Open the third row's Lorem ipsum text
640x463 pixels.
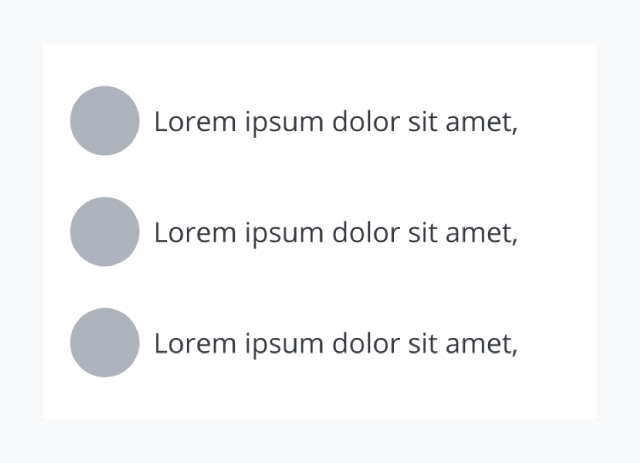(x=335, y=344)
